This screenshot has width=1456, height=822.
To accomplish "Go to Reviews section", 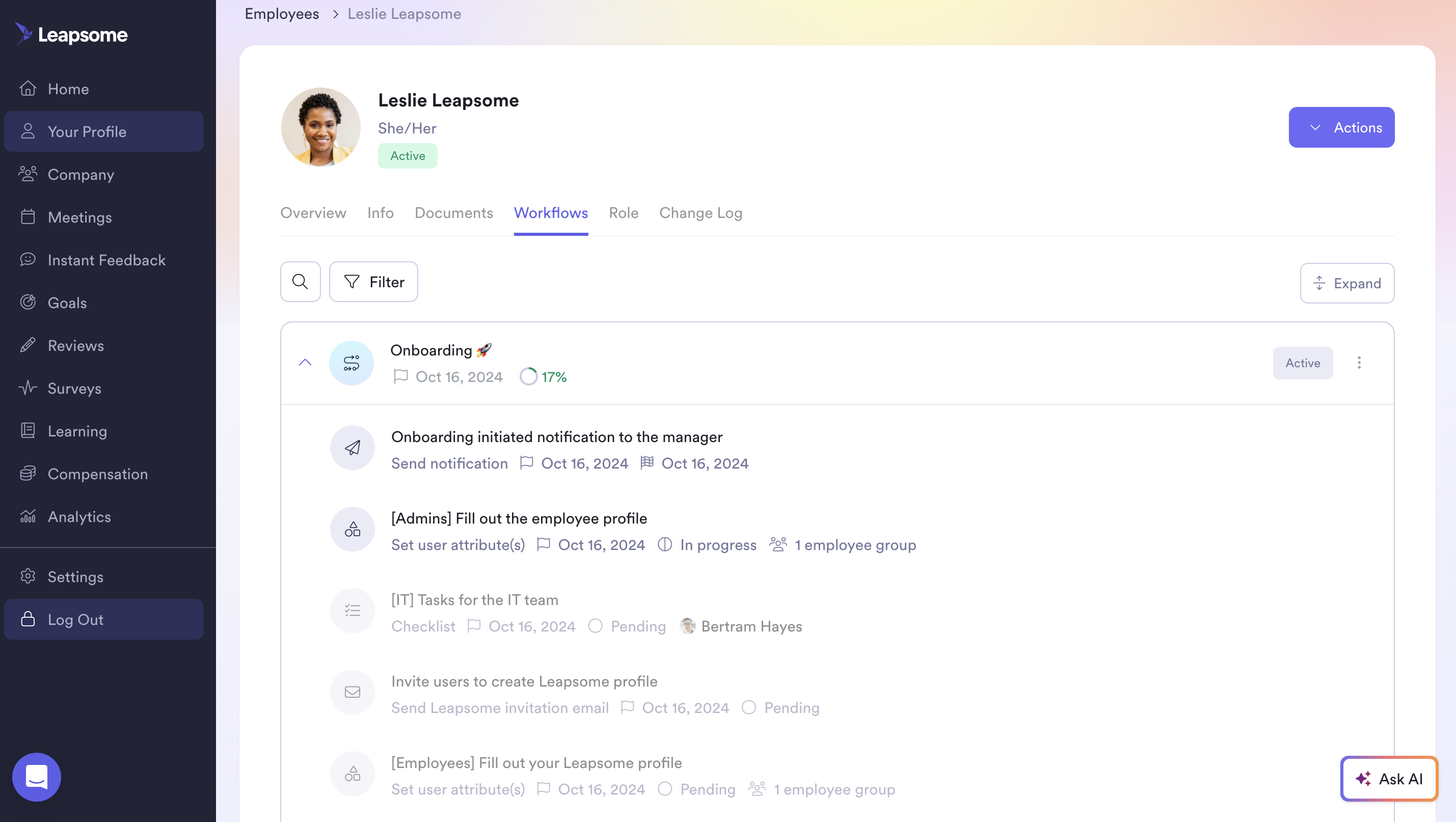I will pos(104,345).
